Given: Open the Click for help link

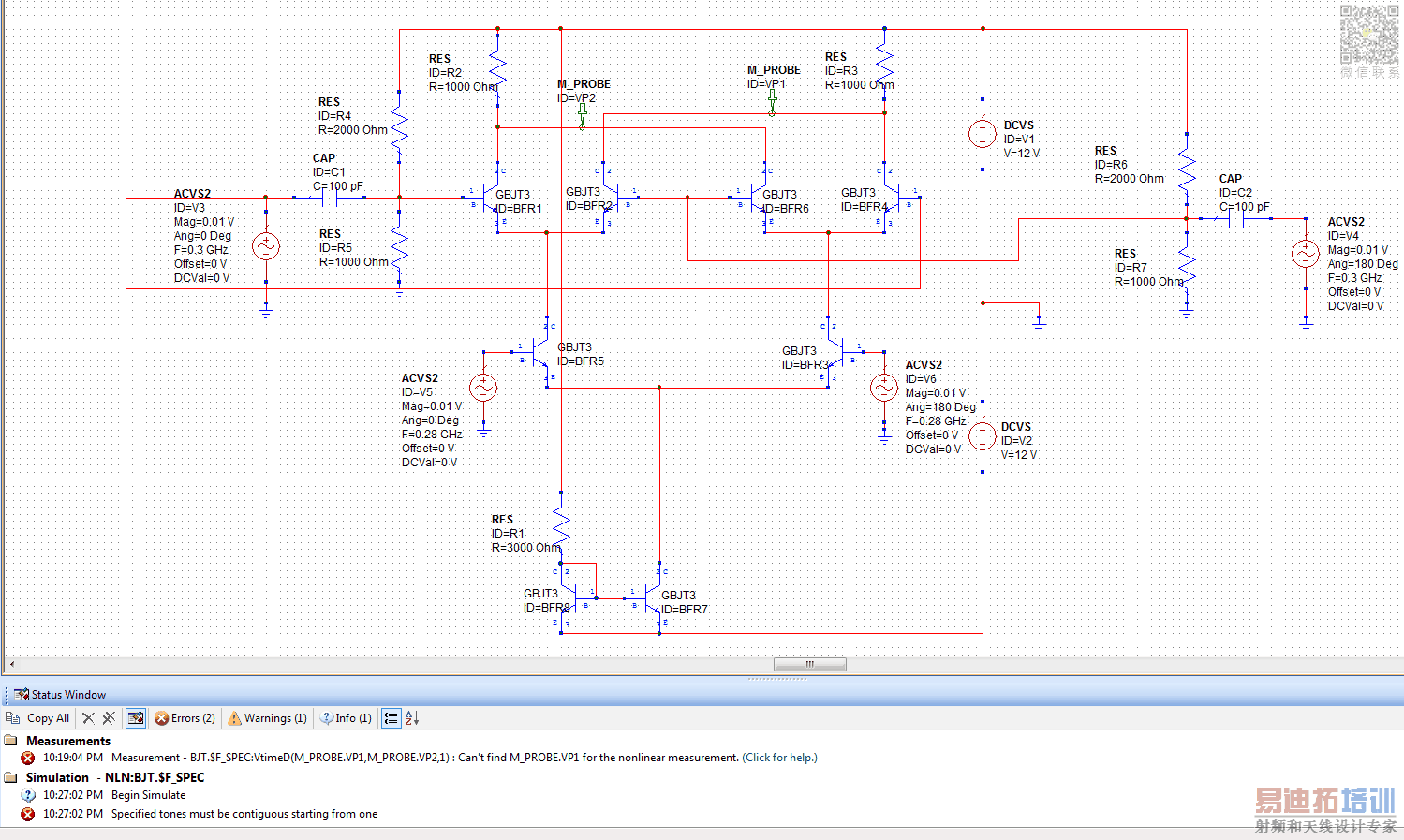Looking at the screenshot, I should 779,758.
